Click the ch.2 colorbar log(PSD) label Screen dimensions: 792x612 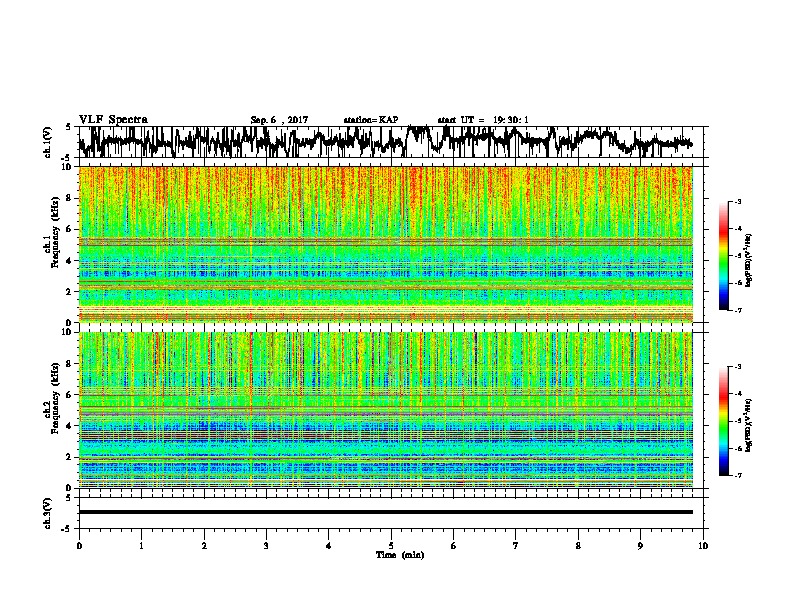tap(748, 425)
